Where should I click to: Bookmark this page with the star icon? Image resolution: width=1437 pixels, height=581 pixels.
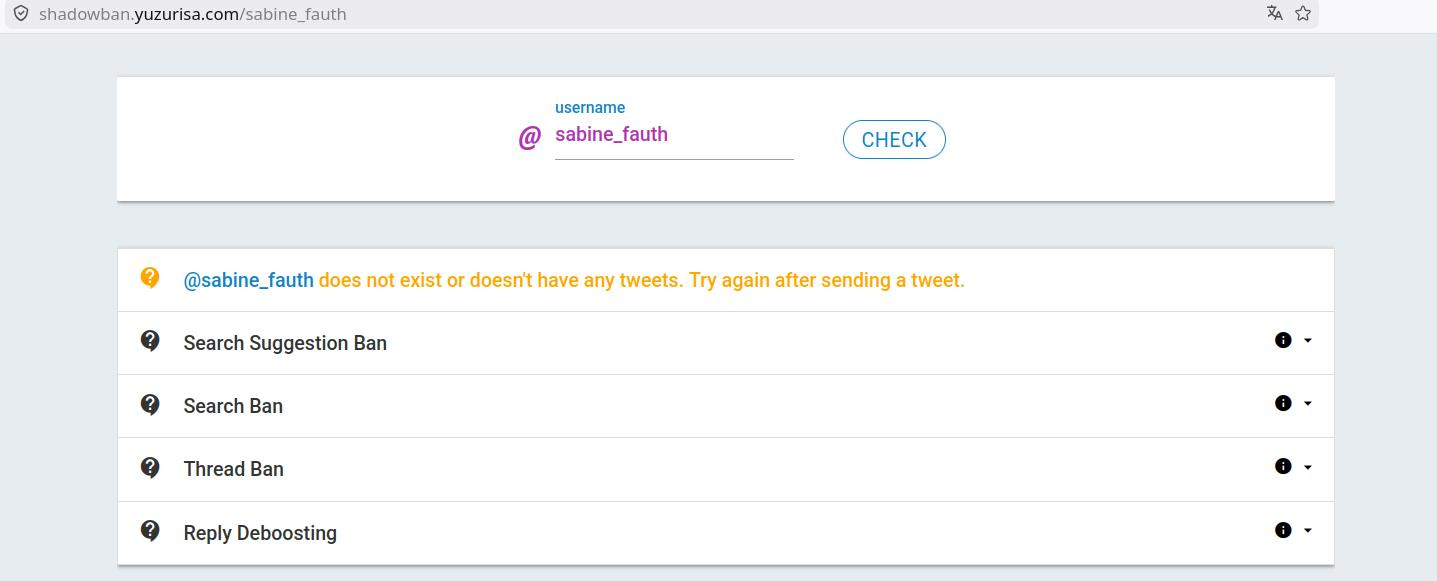coord(1303,13)
